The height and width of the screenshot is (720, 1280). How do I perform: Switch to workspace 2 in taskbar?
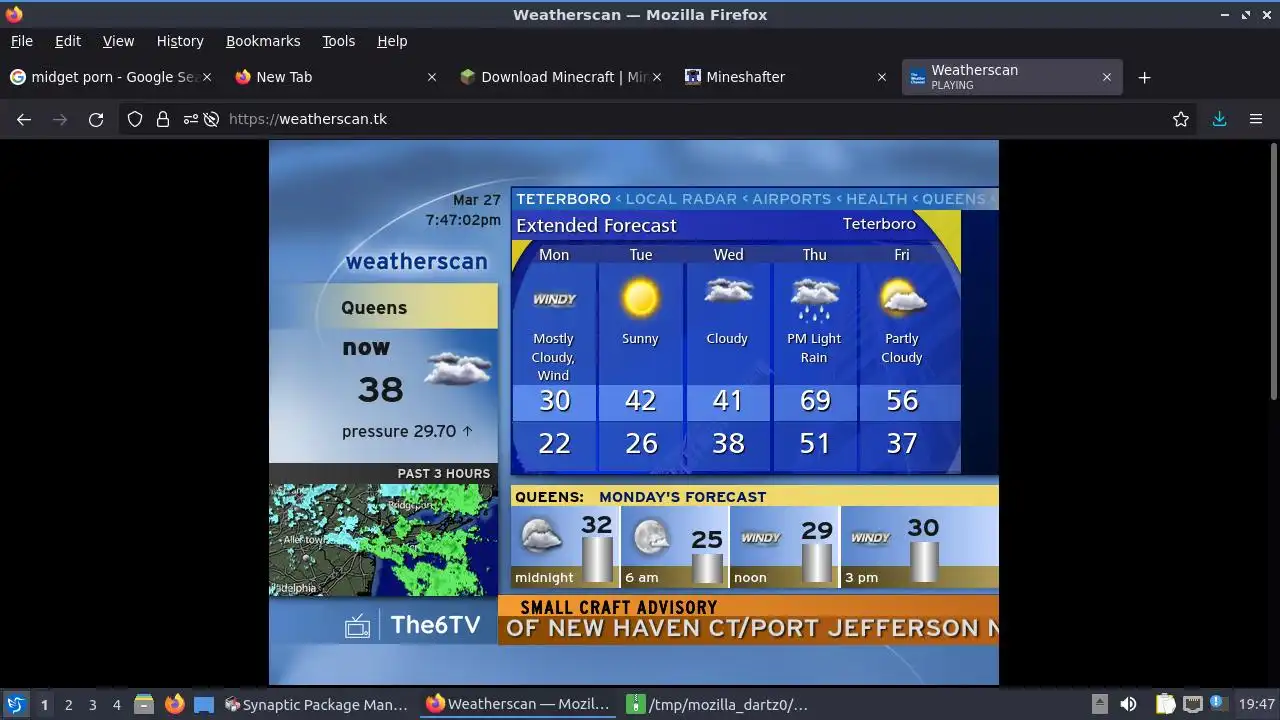[x=68, y=704]
